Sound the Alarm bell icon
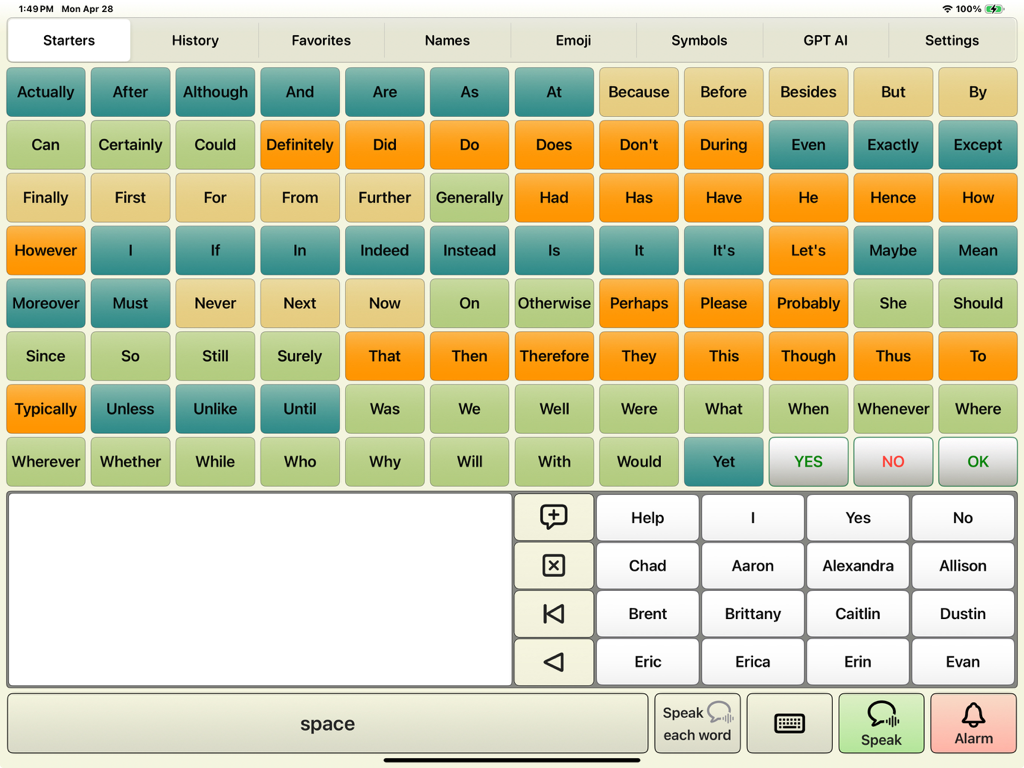 [973, 722]
